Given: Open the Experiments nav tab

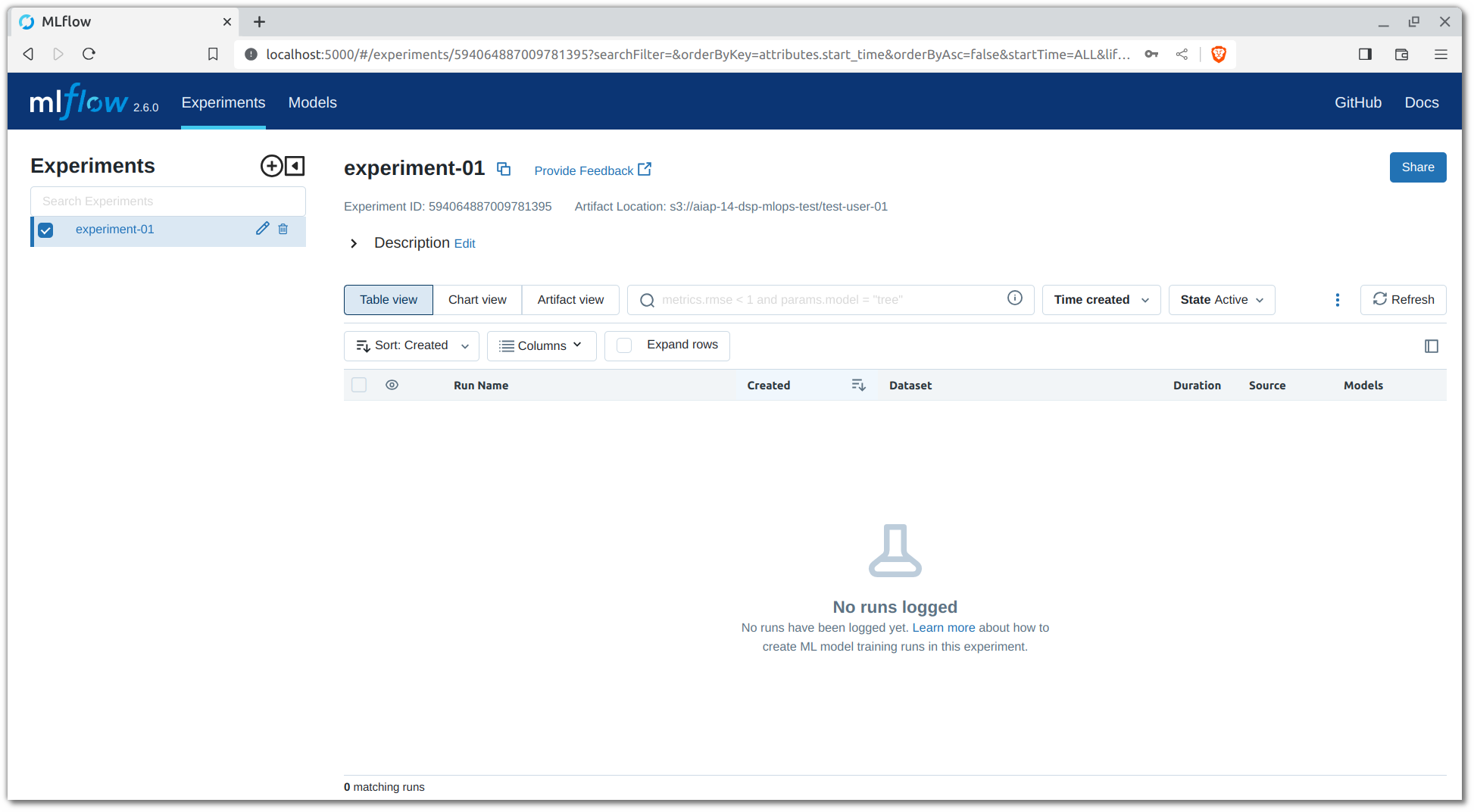Looking at the screenshot, I should 223,102.
